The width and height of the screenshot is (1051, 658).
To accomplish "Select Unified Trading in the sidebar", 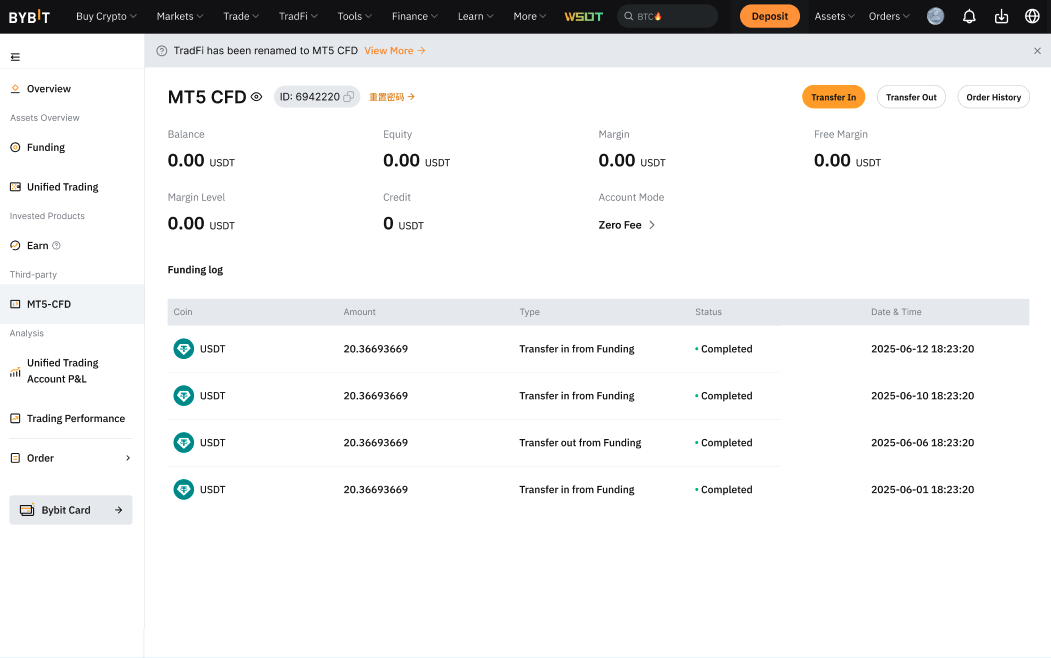I will click(62, 187).
